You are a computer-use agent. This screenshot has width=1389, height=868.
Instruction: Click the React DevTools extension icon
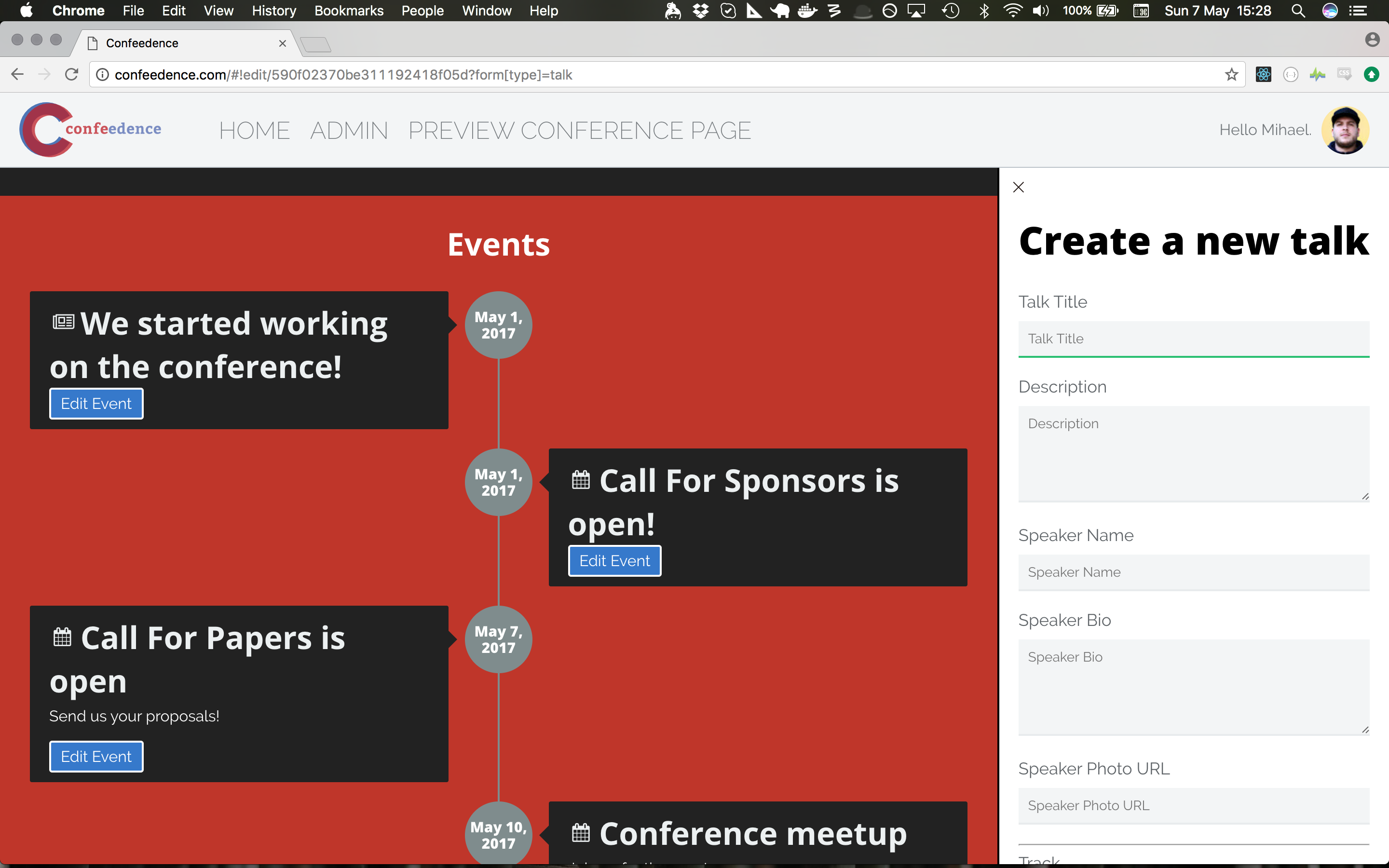coord(1263,75)
